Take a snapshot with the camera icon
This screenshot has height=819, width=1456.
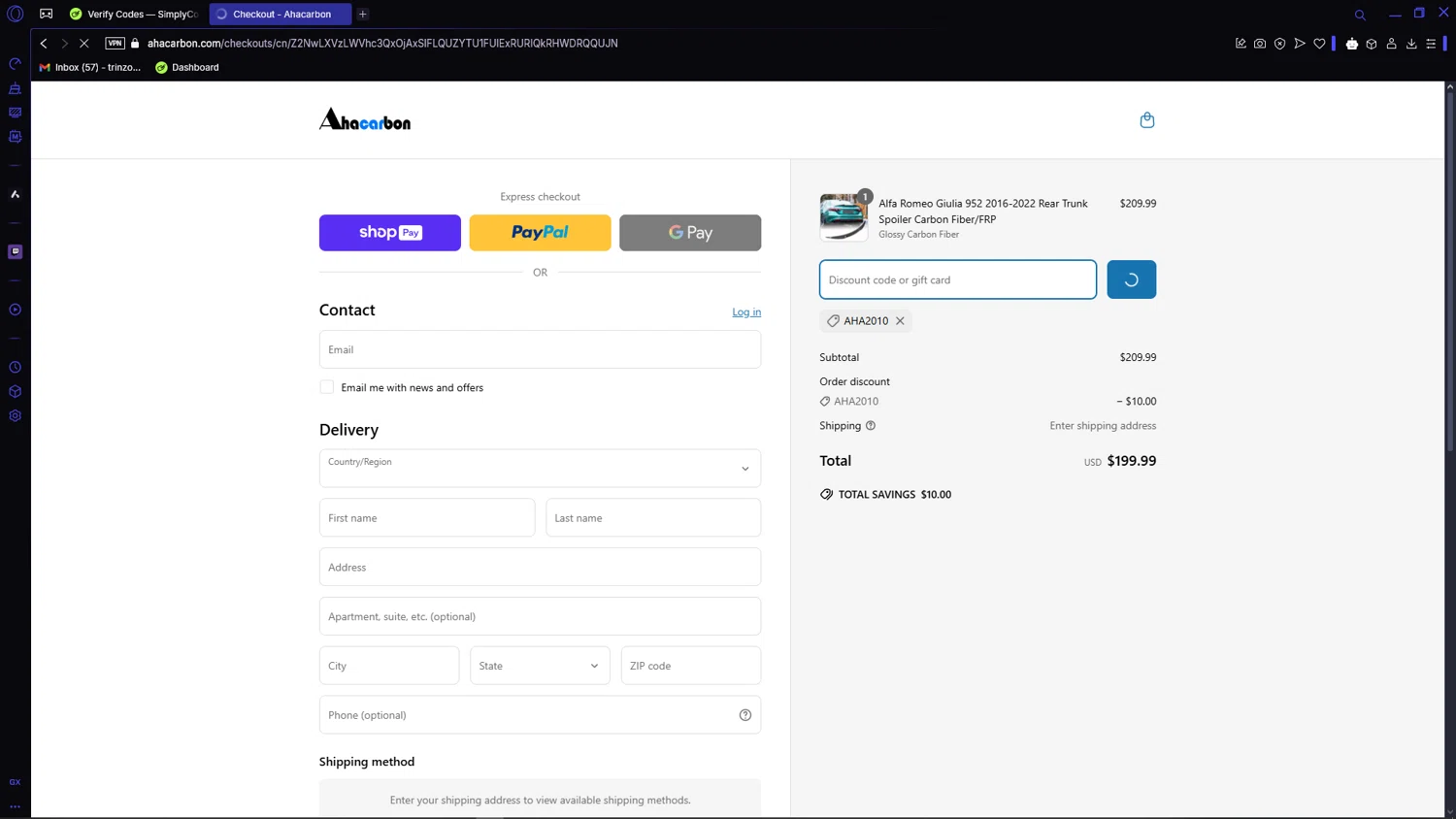tap(1260, 44)
